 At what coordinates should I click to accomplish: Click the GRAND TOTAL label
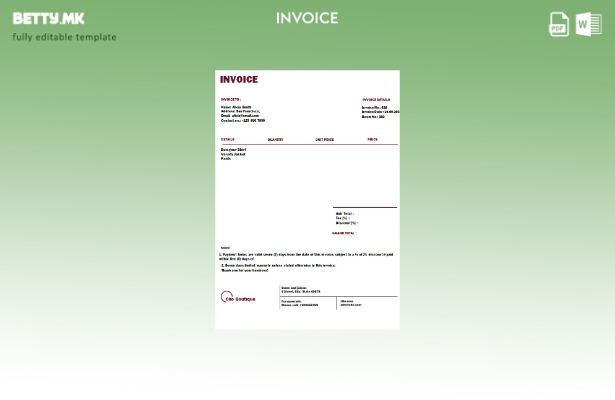[344, 233]
